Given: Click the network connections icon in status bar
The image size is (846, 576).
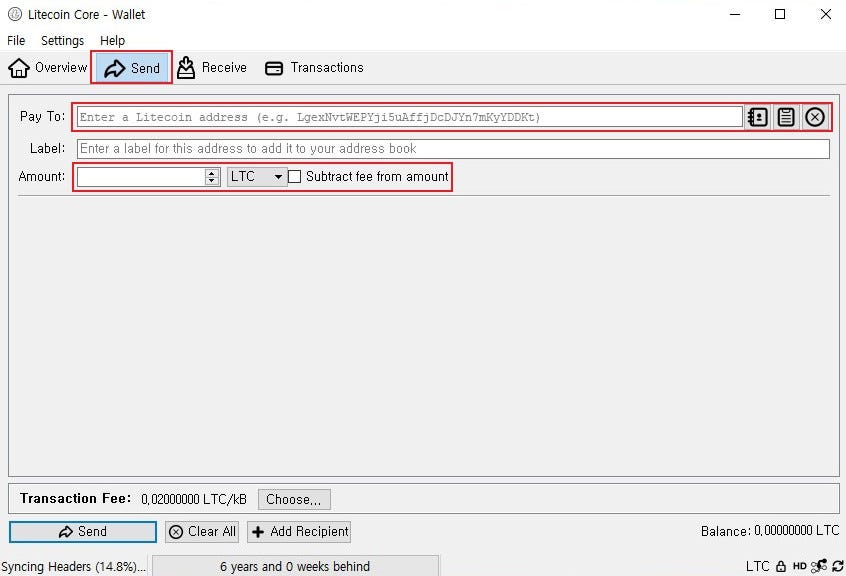Looking at the screenshot, I should tap(818, 566).
